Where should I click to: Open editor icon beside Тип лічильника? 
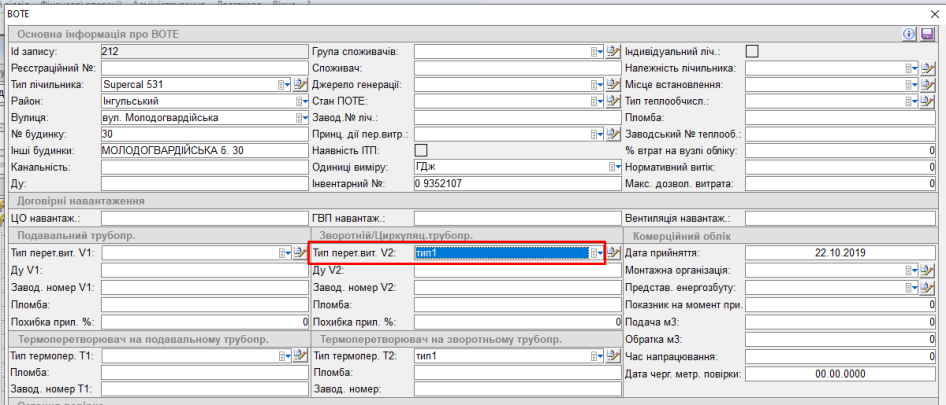click(299, 85)
